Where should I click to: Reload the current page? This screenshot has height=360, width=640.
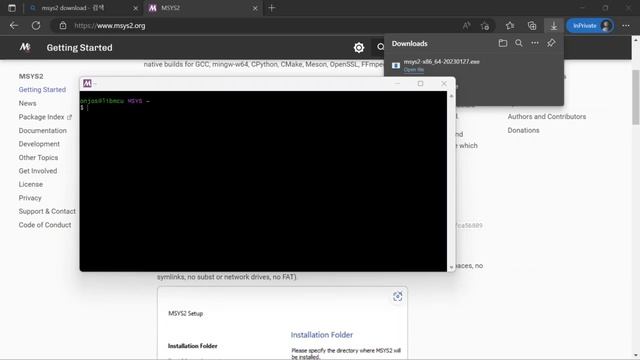(36, 25)
